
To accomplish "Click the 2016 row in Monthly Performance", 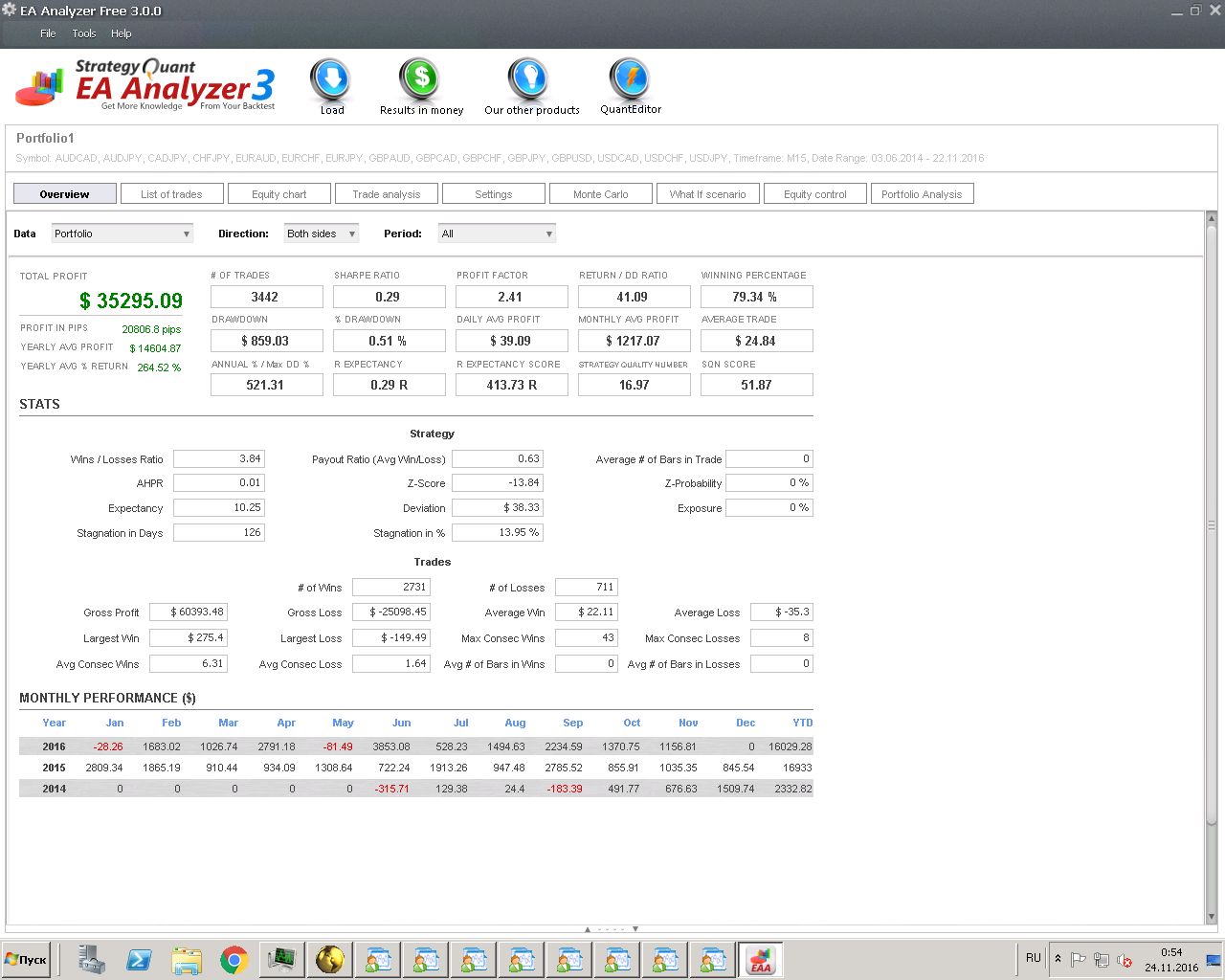I will pyautogui.click(x=416, y=746).
